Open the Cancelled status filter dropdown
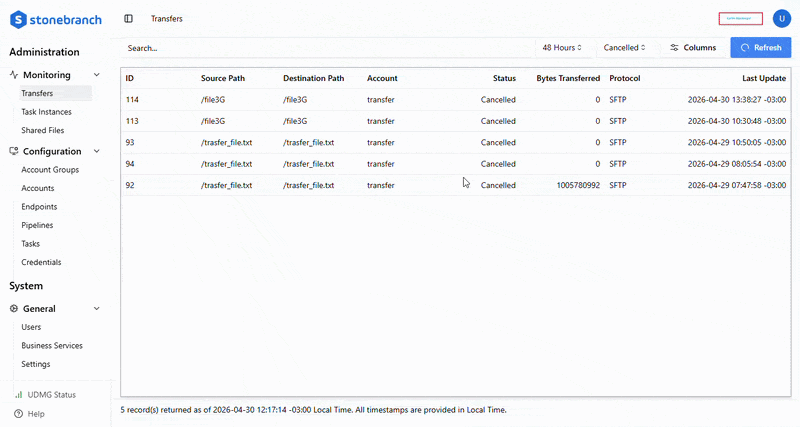 click(624, 47)
